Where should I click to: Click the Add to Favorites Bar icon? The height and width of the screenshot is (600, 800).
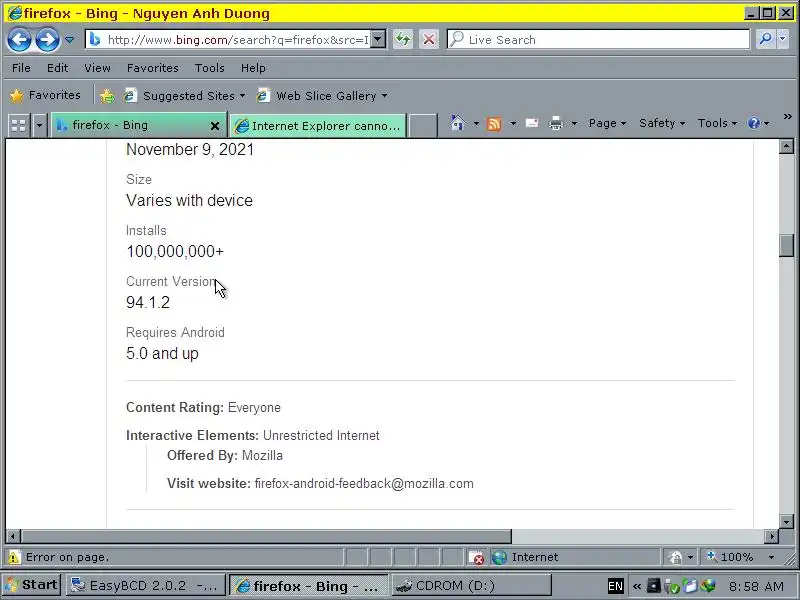(x=107, y=96)
